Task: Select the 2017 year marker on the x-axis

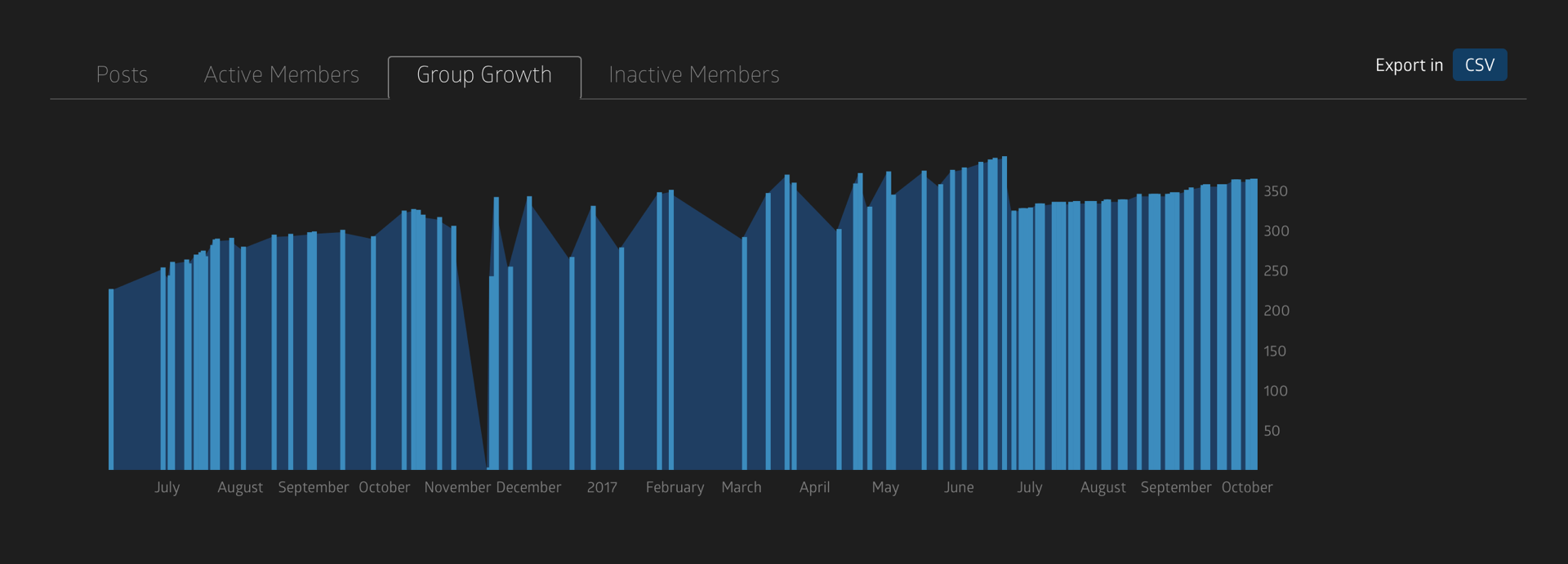Action: pyautogui.click(x=602, y=487)
